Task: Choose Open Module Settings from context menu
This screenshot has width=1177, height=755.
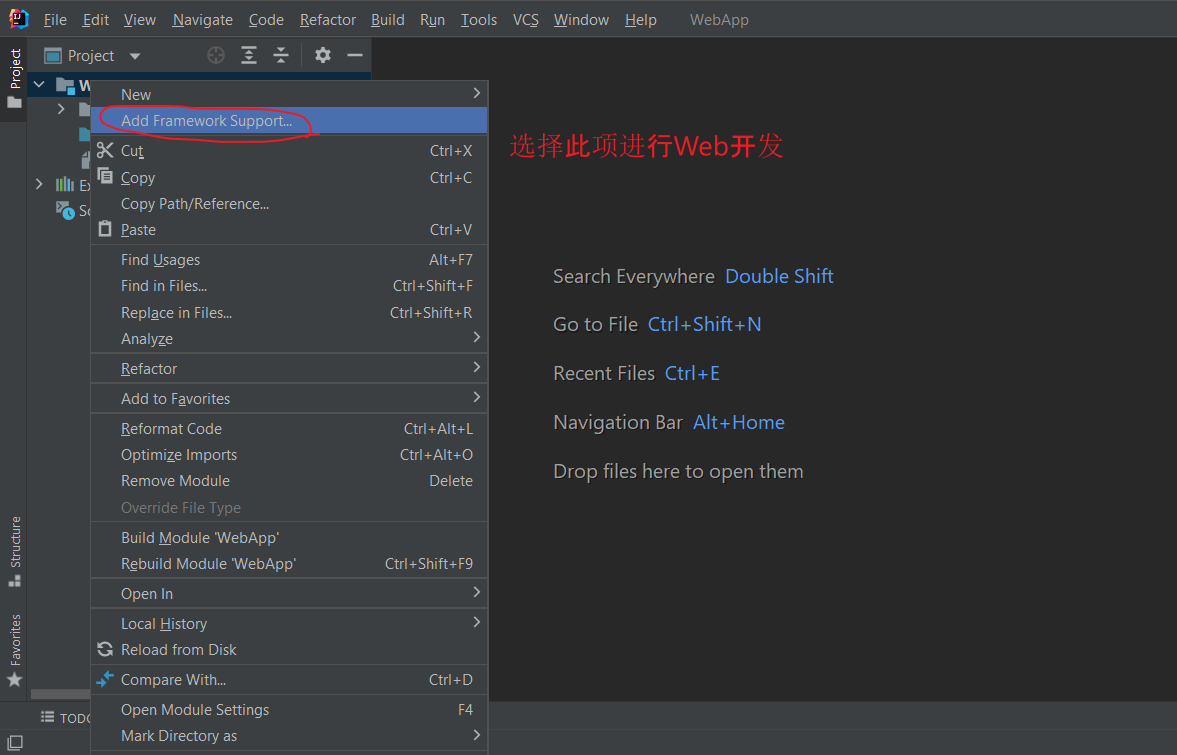Action: click(195, 709)
